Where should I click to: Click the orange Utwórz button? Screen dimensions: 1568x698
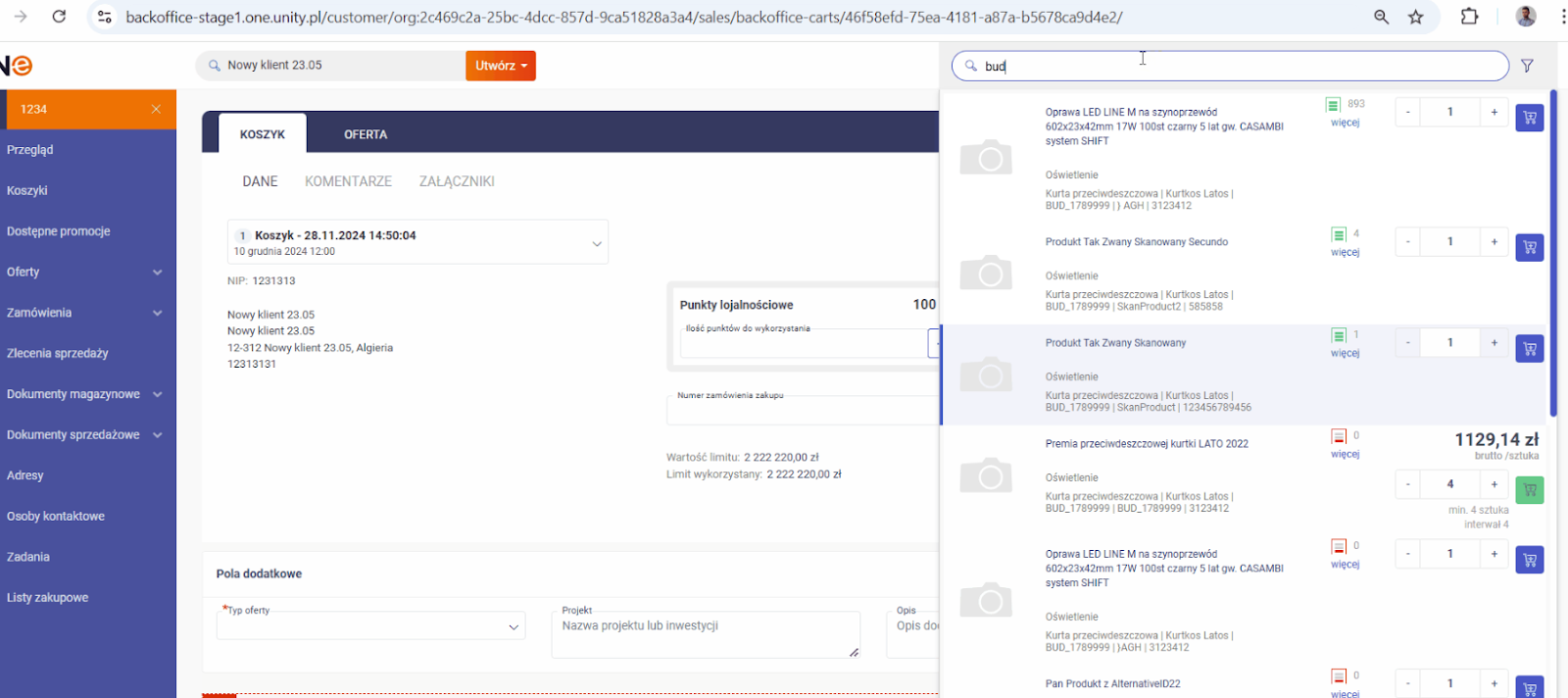(x=500, y=66)
